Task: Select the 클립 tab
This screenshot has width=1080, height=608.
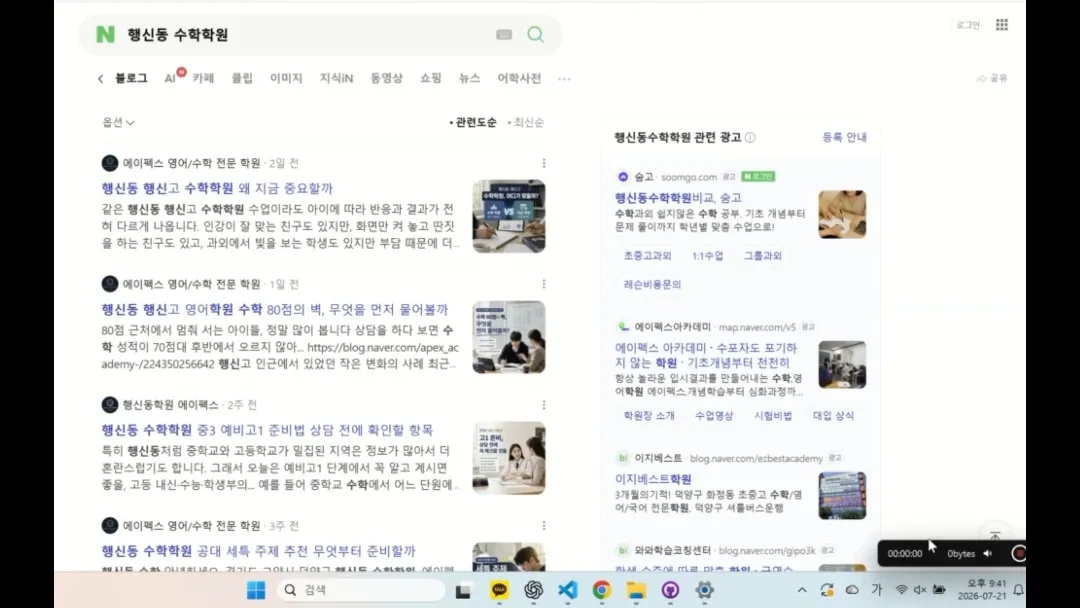Action: pos(242,78)
